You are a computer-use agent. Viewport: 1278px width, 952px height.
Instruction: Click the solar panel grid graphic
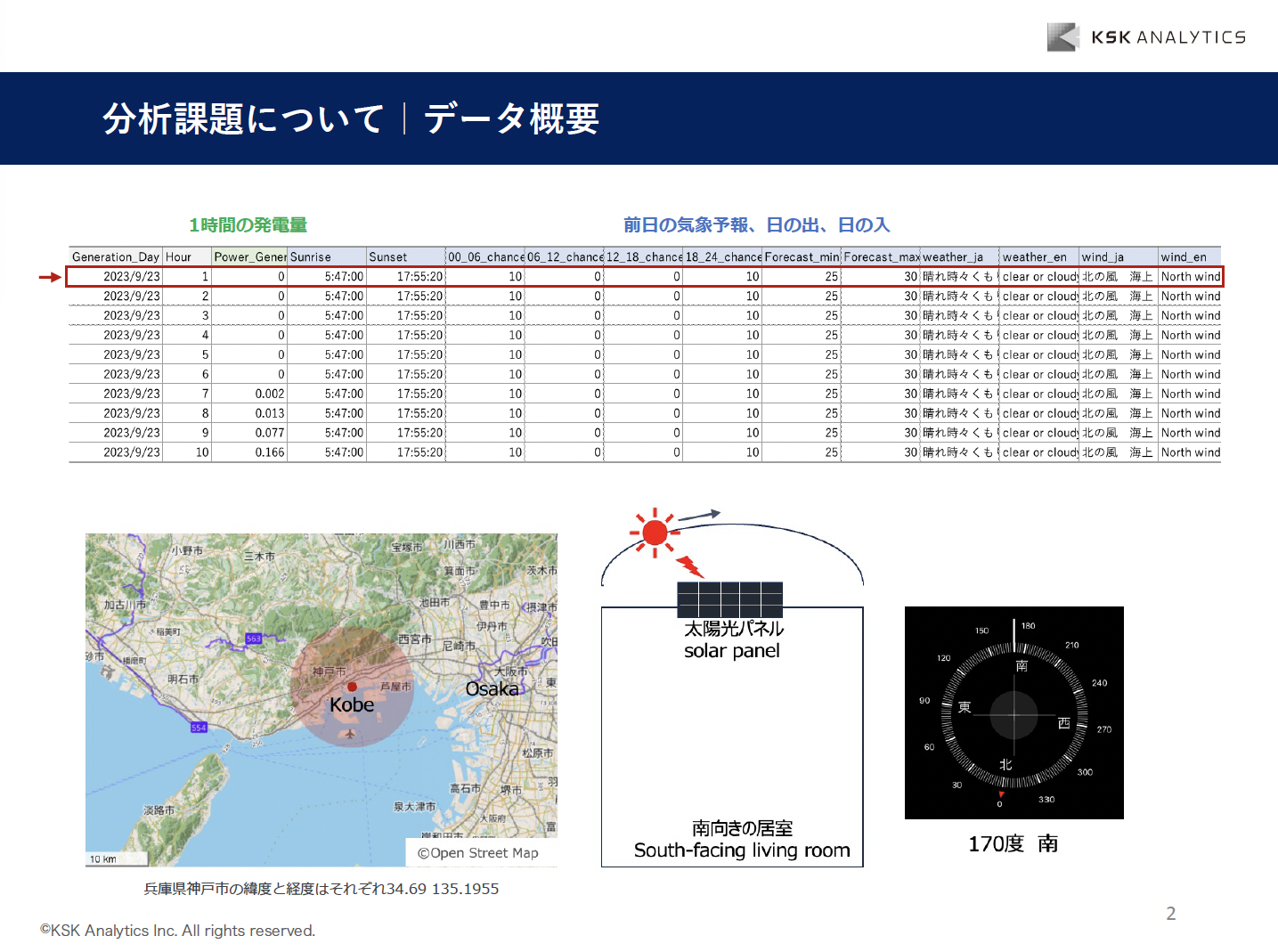pyautogui.click(x=730, y=599)
